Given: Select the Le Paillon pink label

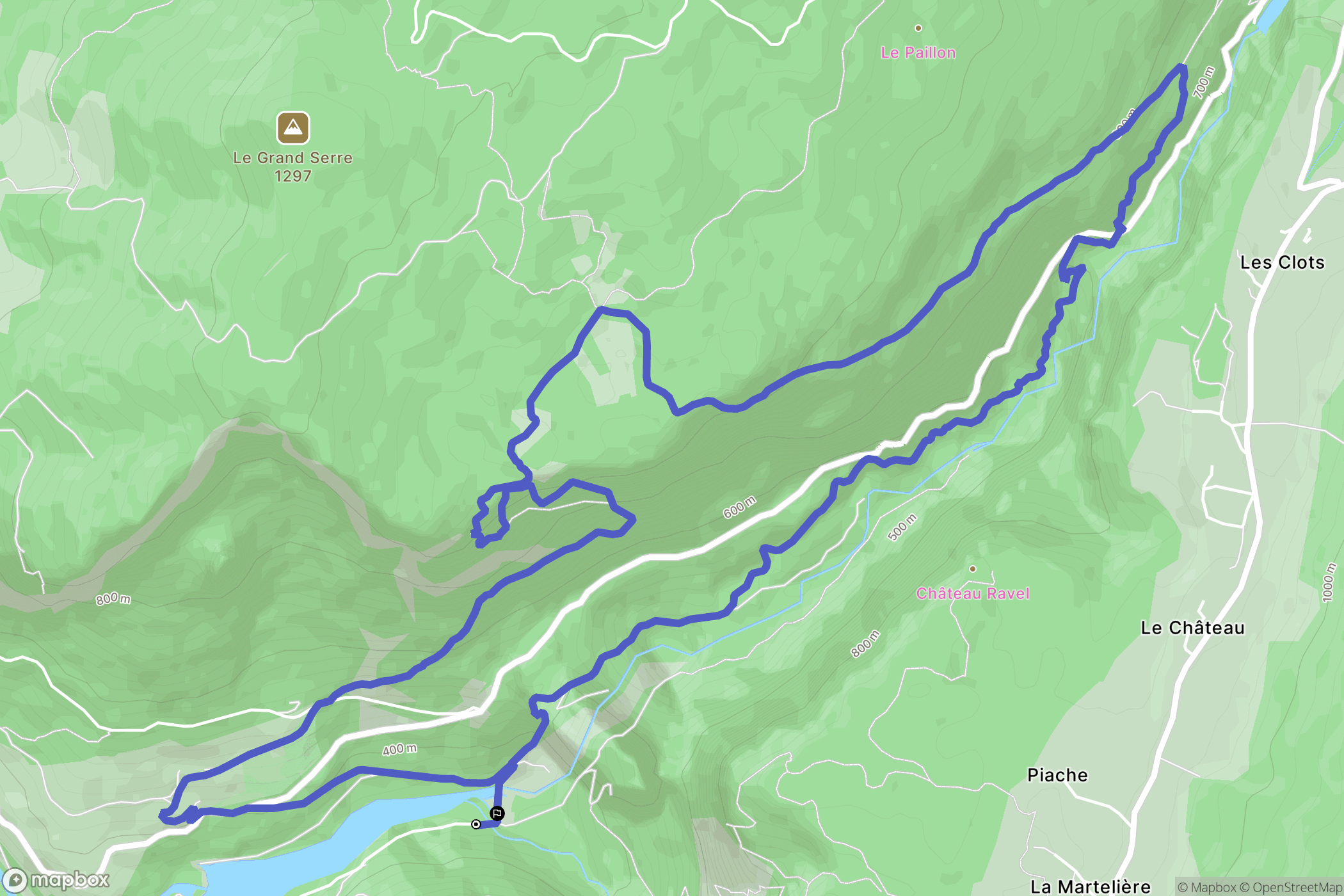Looking at the screenshot, I should [918, 52].
